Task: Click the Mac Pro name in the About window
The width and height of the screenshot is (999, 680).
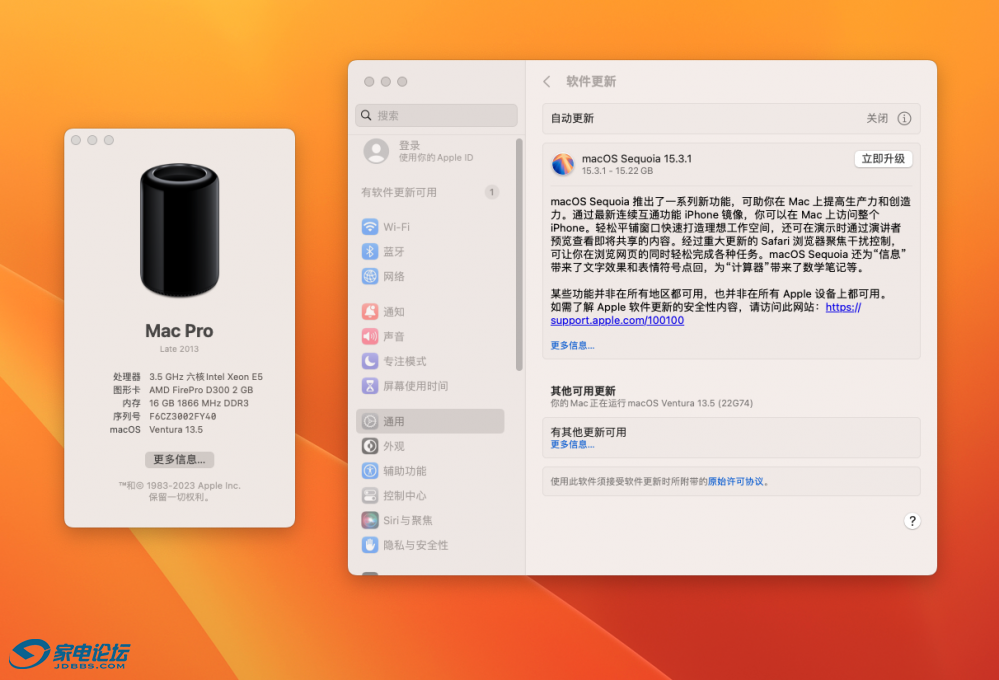Action: point(179,331)
